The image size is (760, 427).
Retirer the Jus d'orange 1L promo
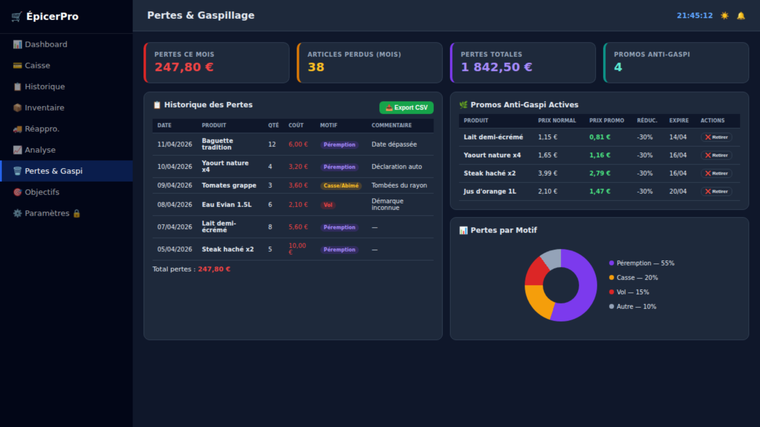click(716, 191)
